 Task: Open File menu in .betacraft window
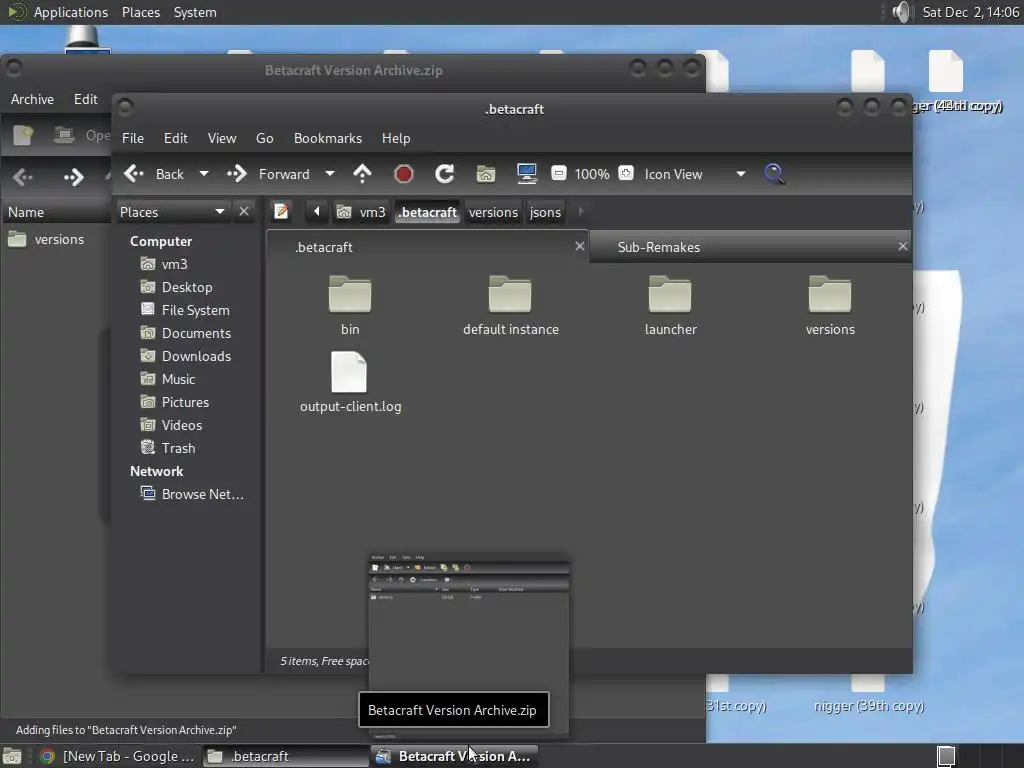pyautogui.click(x=133, y=138)
